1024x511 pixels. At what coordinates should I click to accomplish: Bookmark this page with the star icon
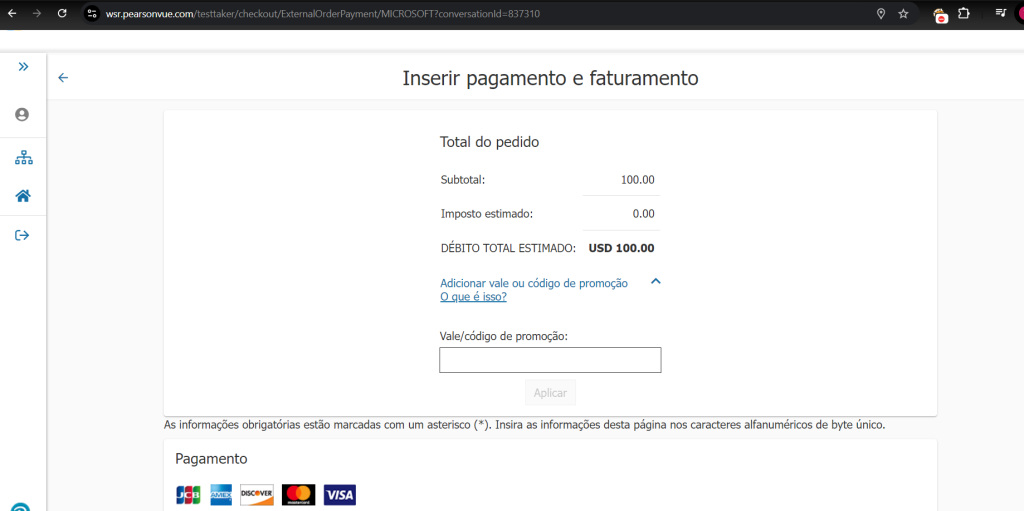click(903, 14)
